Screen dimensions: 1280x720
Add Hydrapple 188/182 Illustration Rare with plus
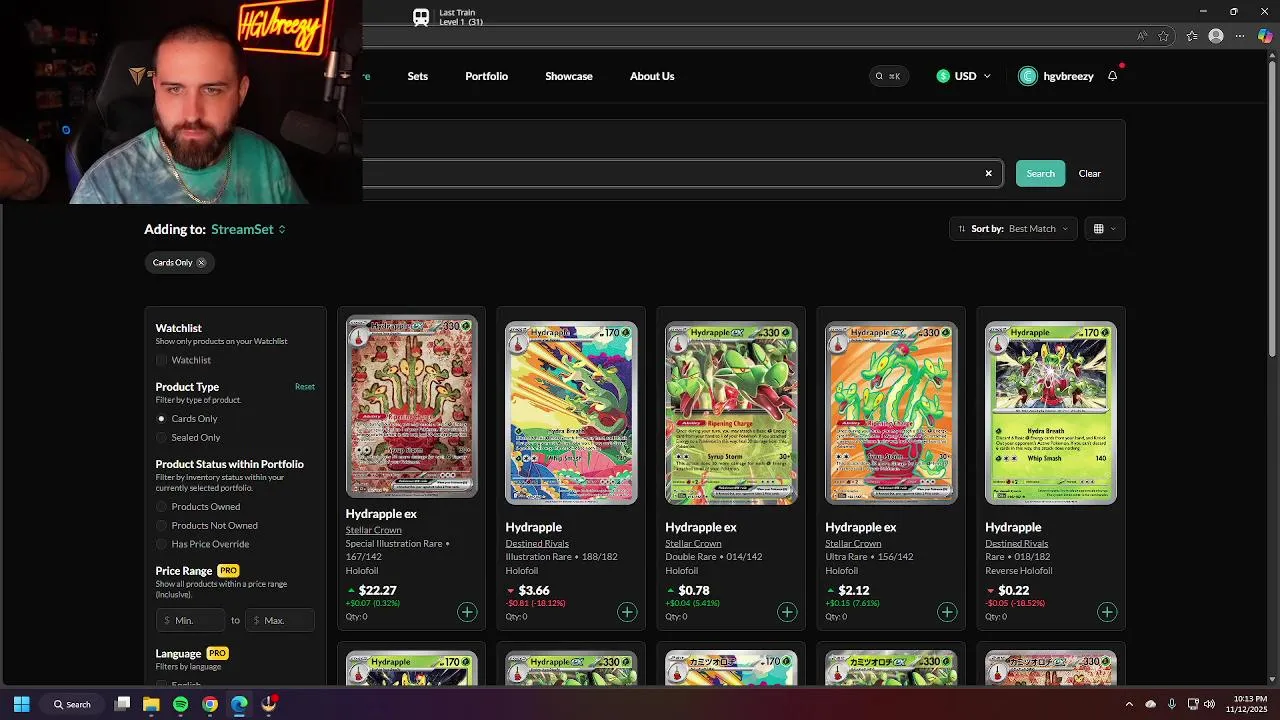click(x=627, y=612)
